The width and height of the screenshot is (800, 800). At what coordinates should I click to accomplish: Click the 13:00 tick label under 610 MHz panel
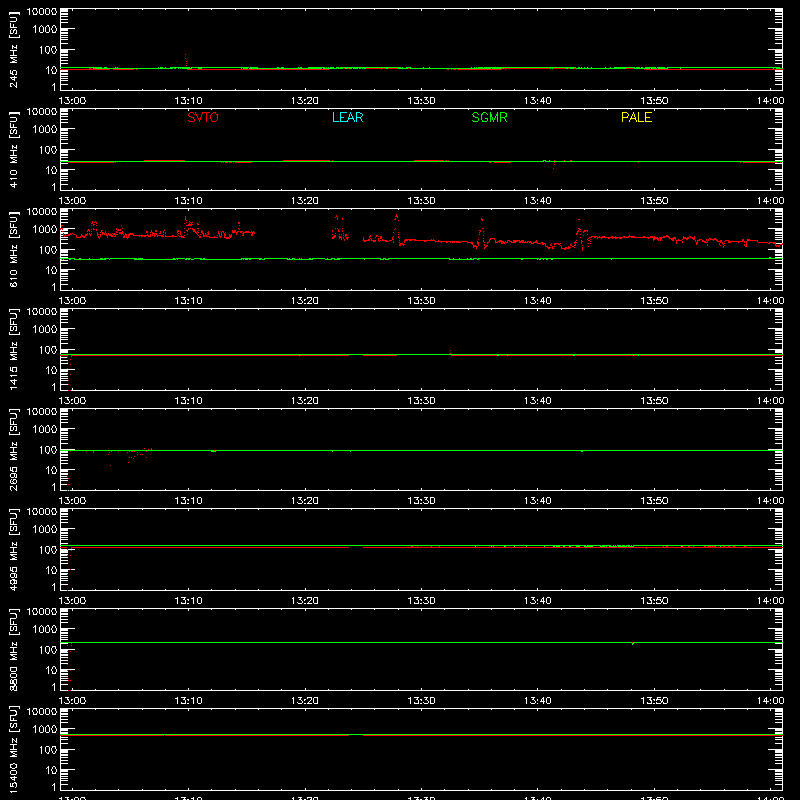pos(72,301)
